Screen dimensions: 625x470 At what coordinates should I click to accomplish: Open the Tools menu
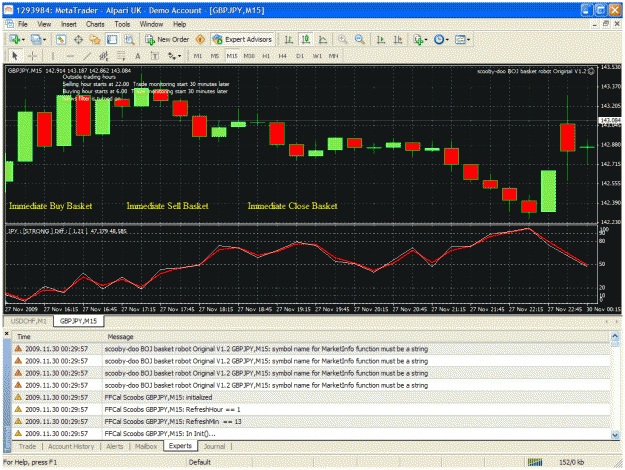(122, 24)
